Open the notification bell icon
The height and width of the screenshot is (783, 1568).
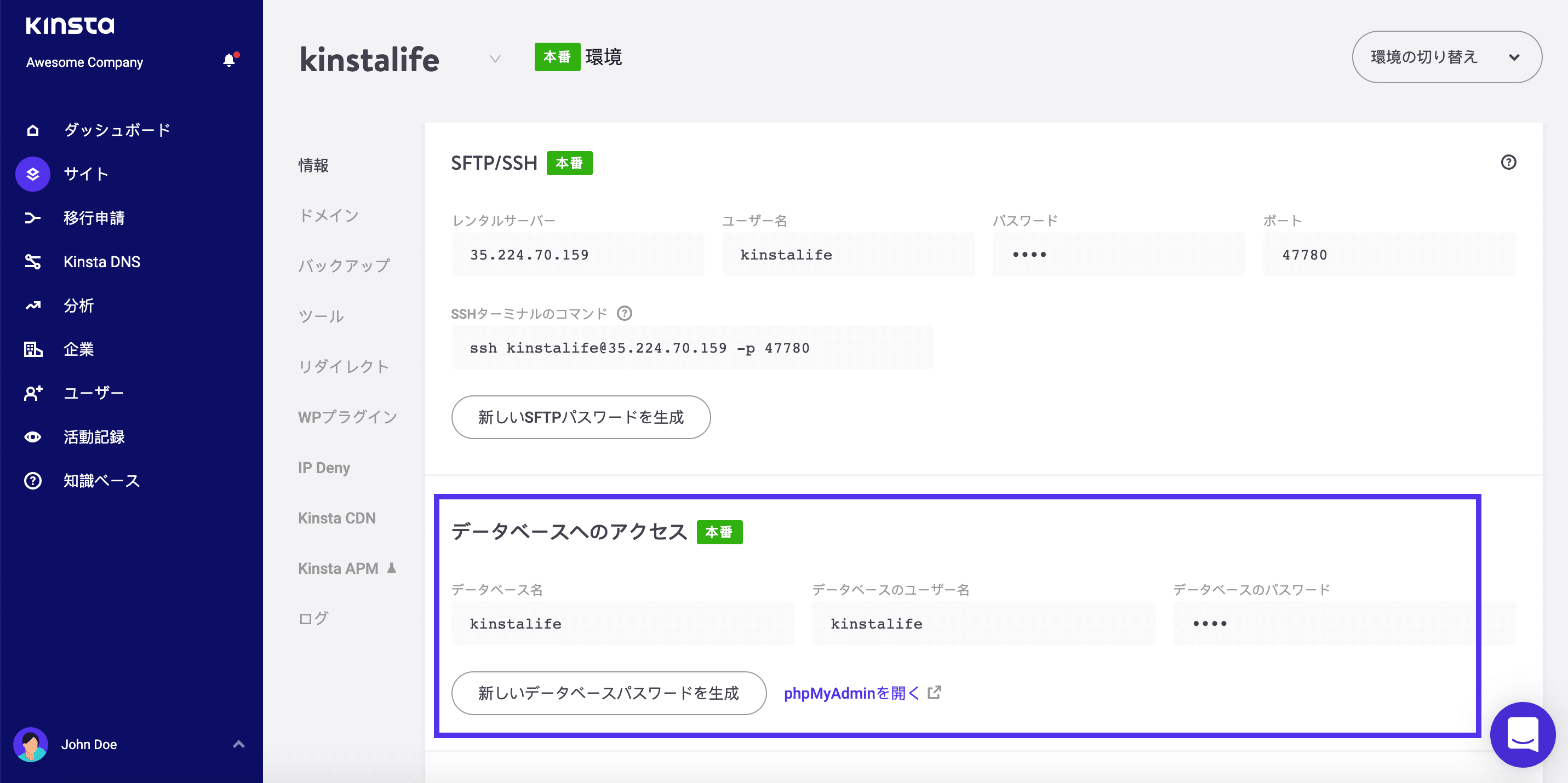tap(230, 60)
